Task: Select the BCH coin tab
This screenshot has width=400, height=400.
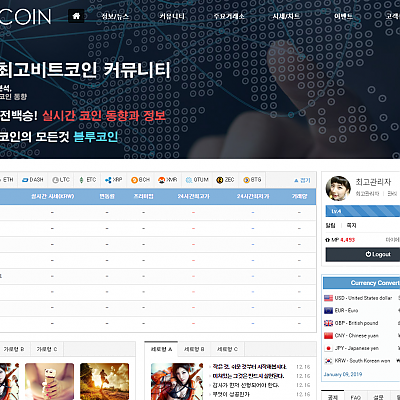Action: pyautogui.click(x=140, y=180)
